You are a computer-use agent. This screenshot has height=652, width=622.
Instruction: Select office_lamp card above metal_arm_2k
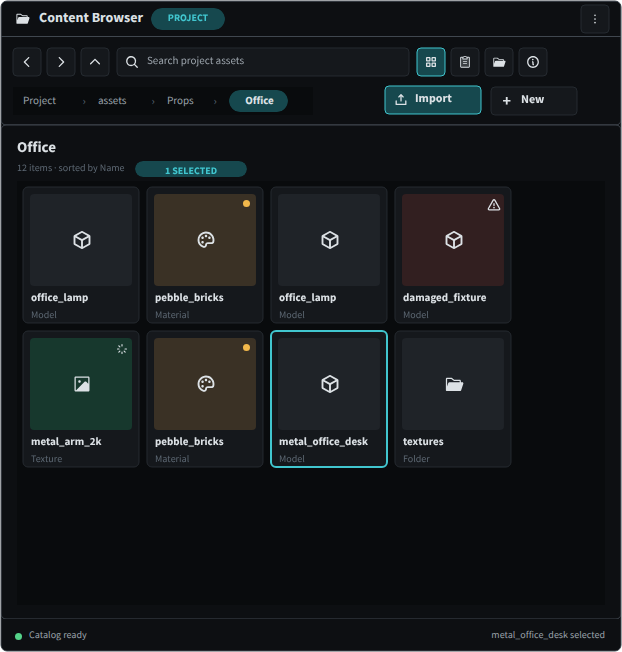pyautogui.click(x=81, y=255)
